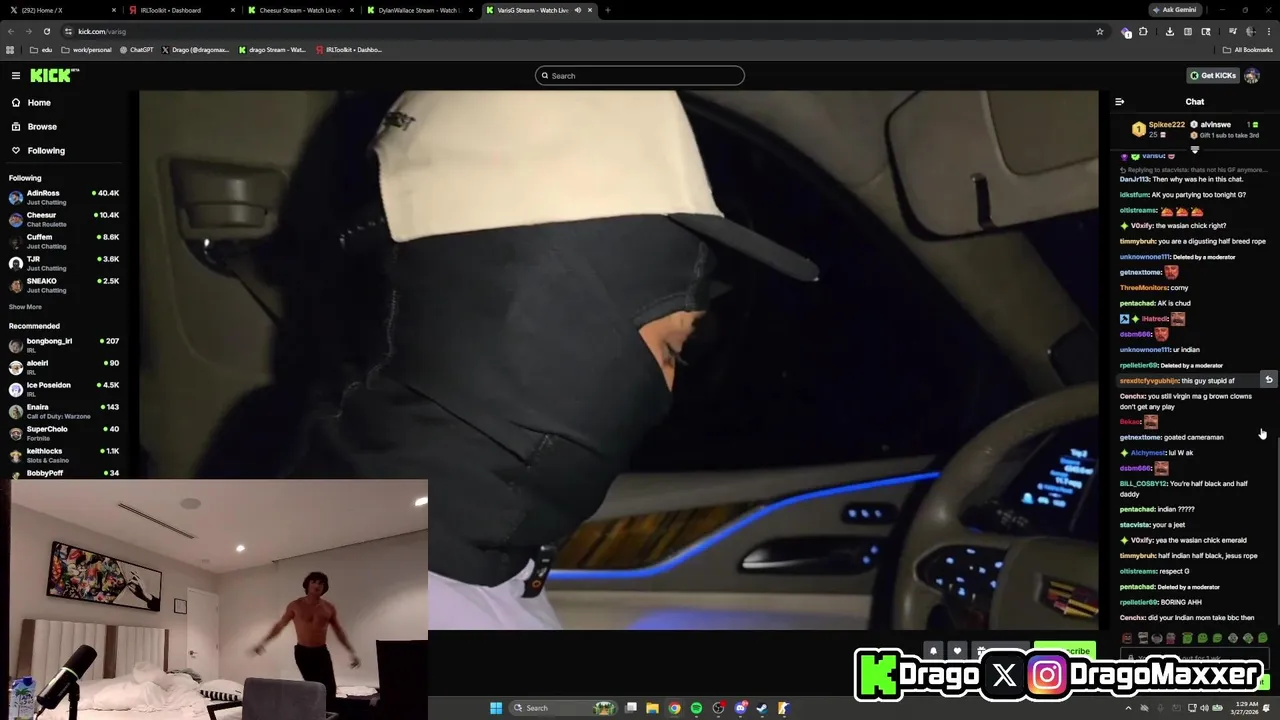The height and width of the screenshot is (720, 1280).
Task: Click the notification bell under stream
Action: tap(933, 651)
